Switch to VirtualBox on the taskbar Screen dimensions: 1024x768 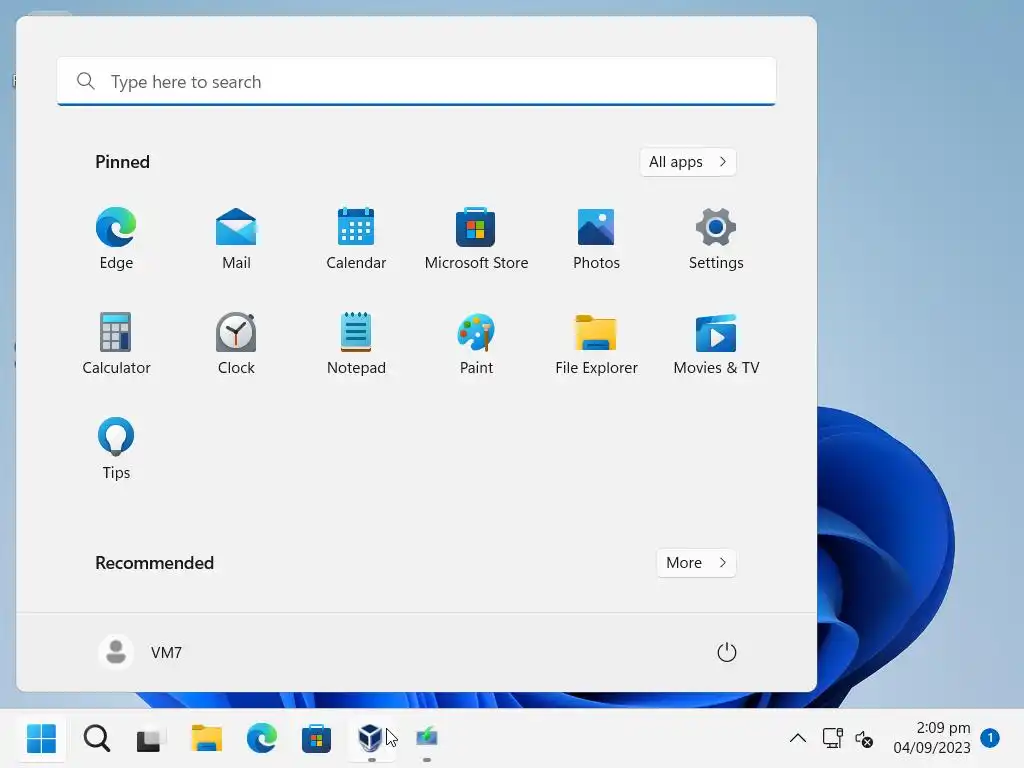click(x=371, y=739)
